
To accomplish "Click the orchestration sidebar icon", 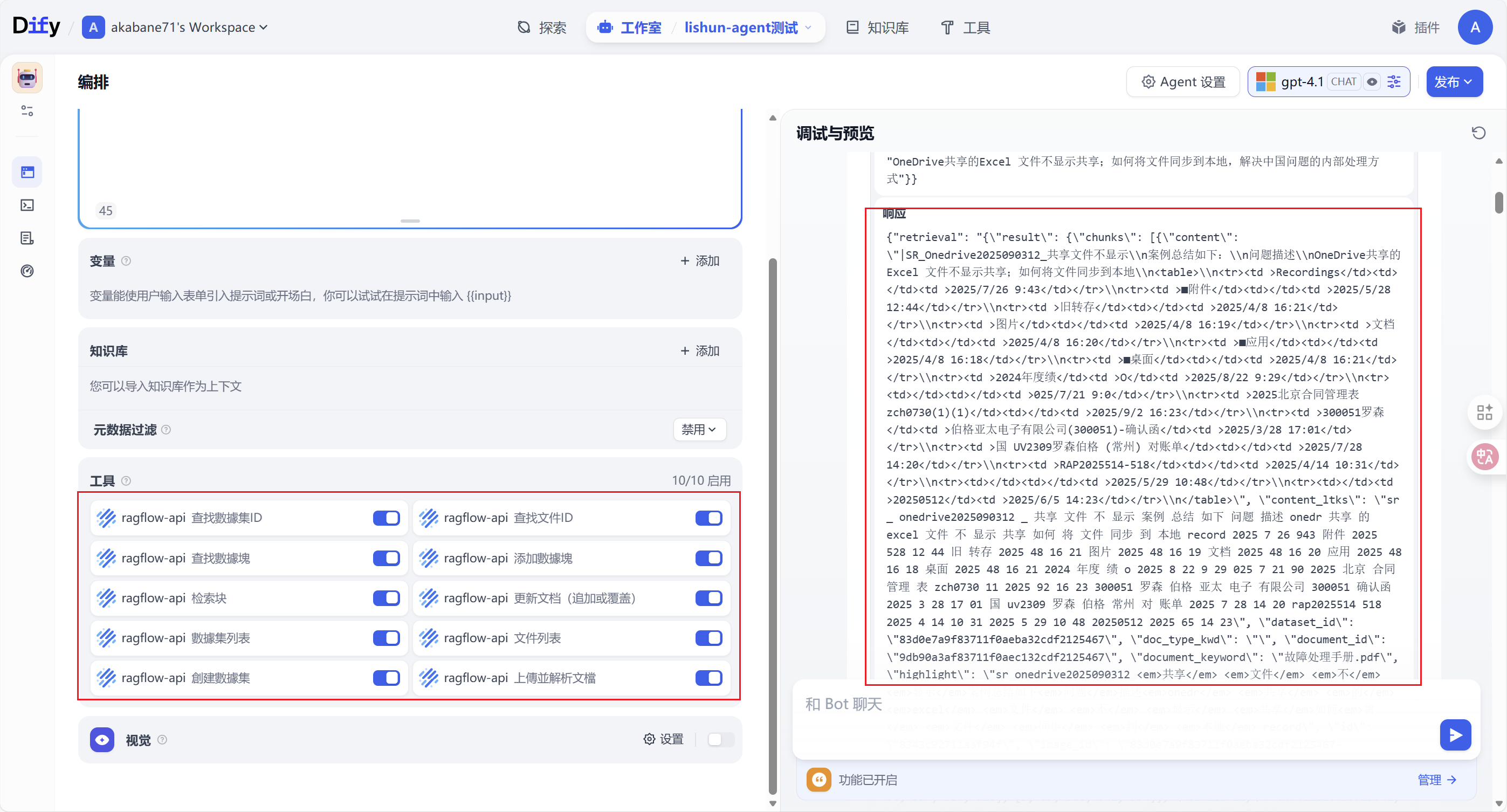I will (27, 172).
